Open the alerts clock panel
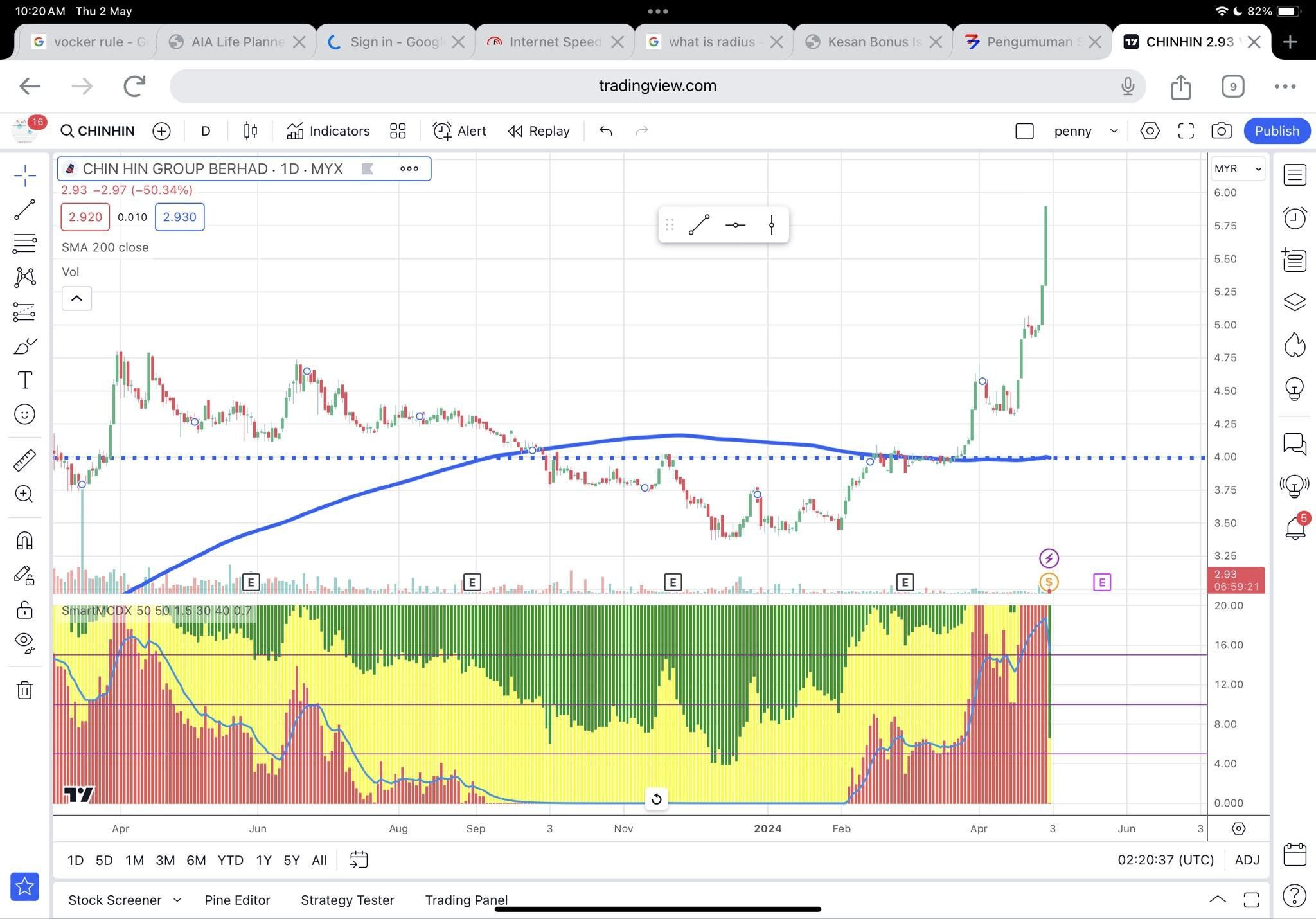Screen dimensions: 1316x919 click(1294, 218)
